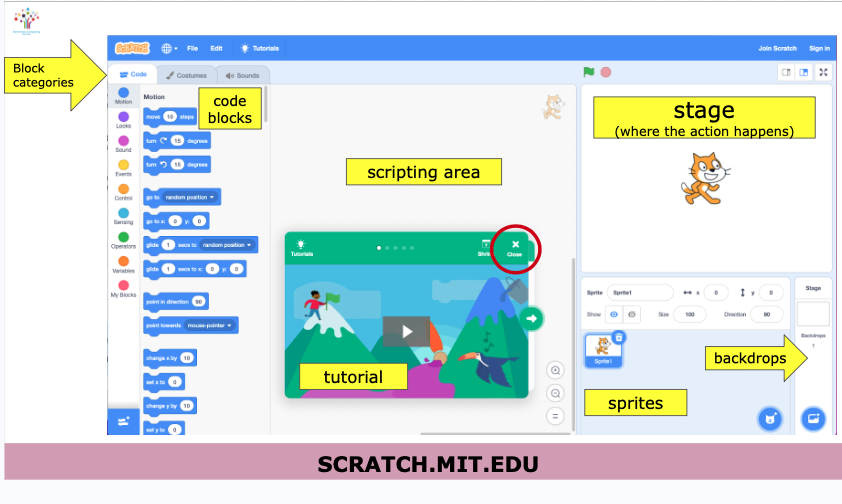The image size is (842, 504).
Task: Switch to the Sounds tab
Action: [243, 76]
